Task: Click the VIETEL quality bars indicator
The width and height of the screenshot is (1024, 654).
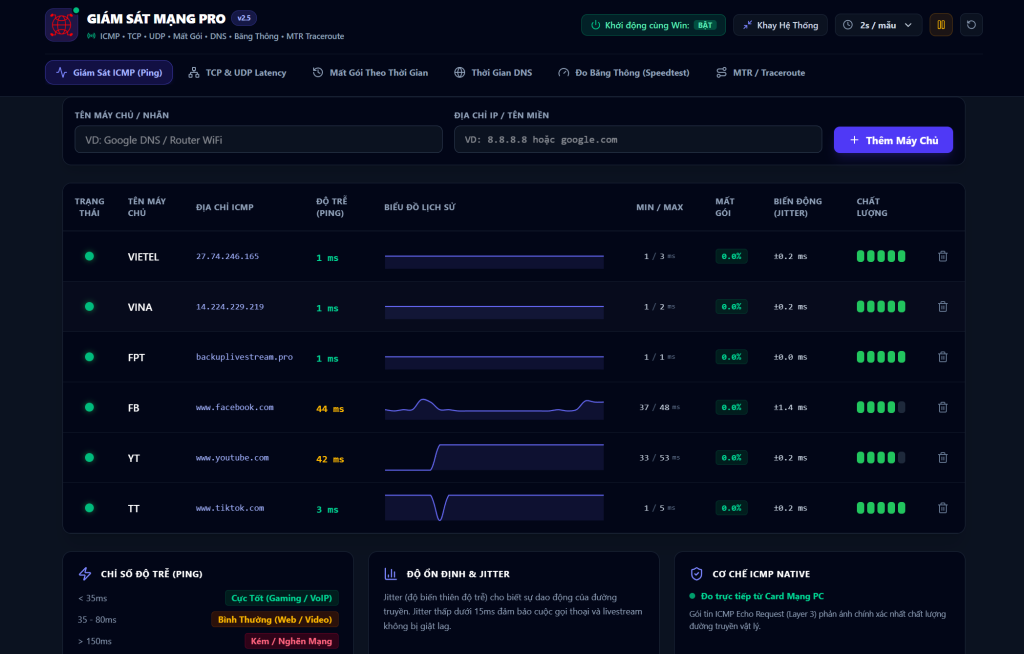Action: [881, 256]
